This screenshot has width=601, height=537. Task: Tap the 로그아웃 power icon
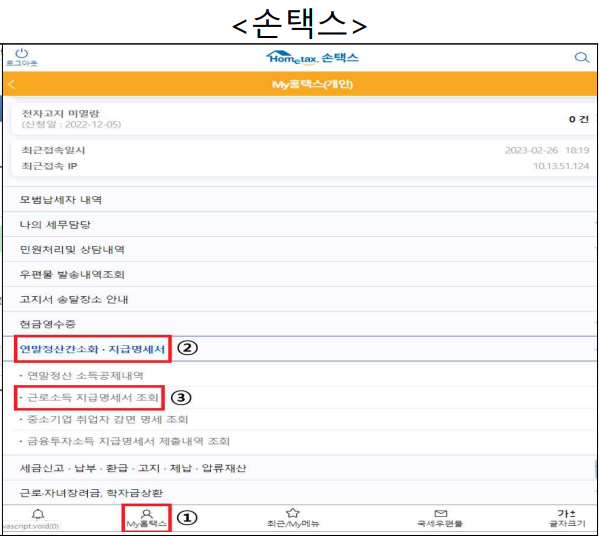[21, 57]
